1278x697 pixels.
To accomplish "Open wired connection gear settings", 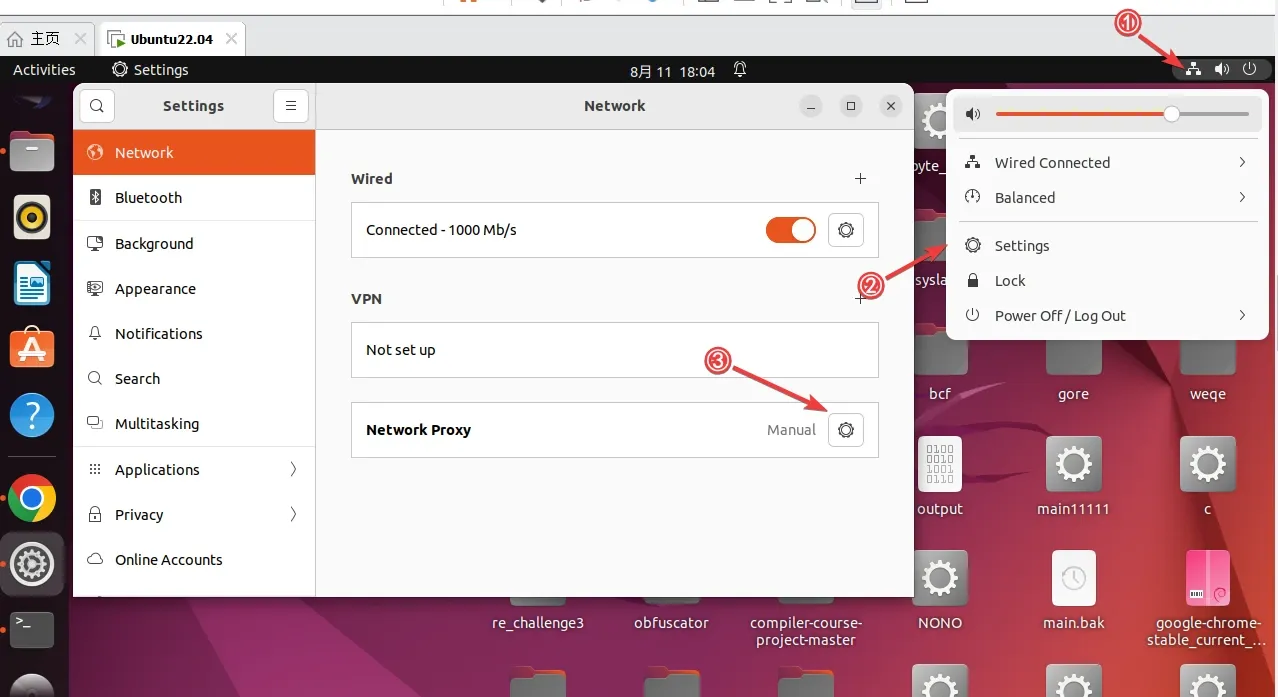I will (846, 230).
